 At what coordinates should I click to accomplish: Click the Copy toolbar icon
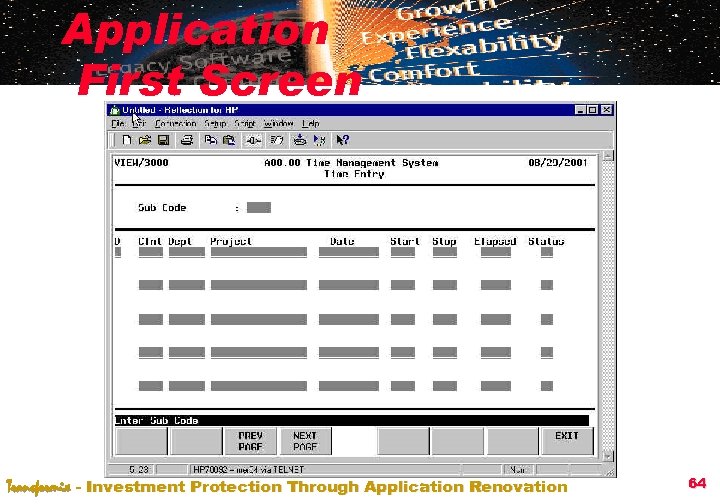click(210, 140)
